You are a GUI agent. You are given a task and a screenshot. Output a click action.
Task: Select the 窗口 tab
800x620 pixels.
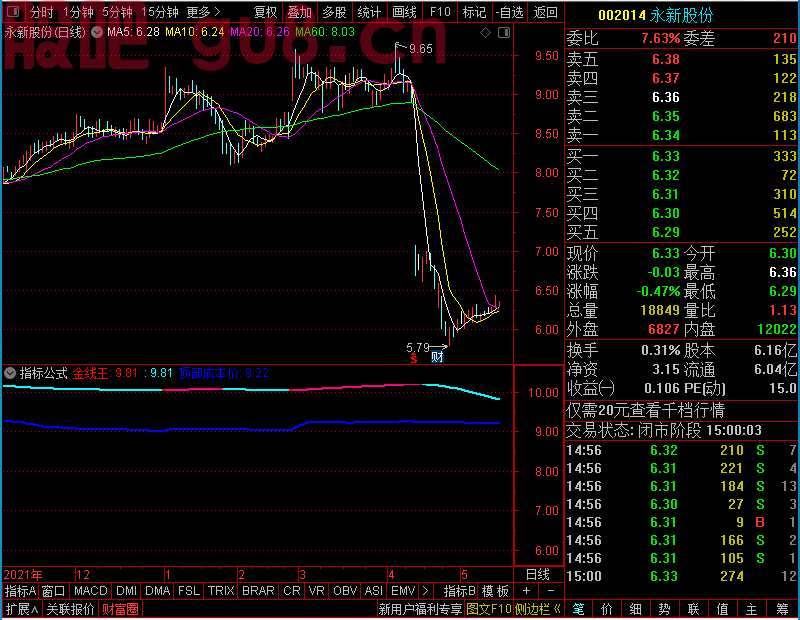pyautogui.click(x=54, y=591)
